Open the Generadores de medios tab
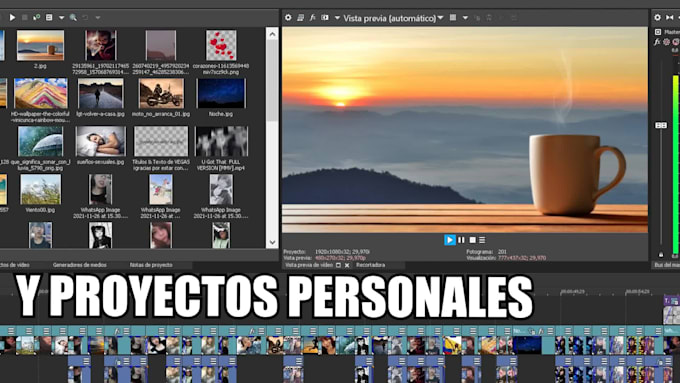Image resolution: width=680 pixels, height=383 pixels. tap(79, 265)
